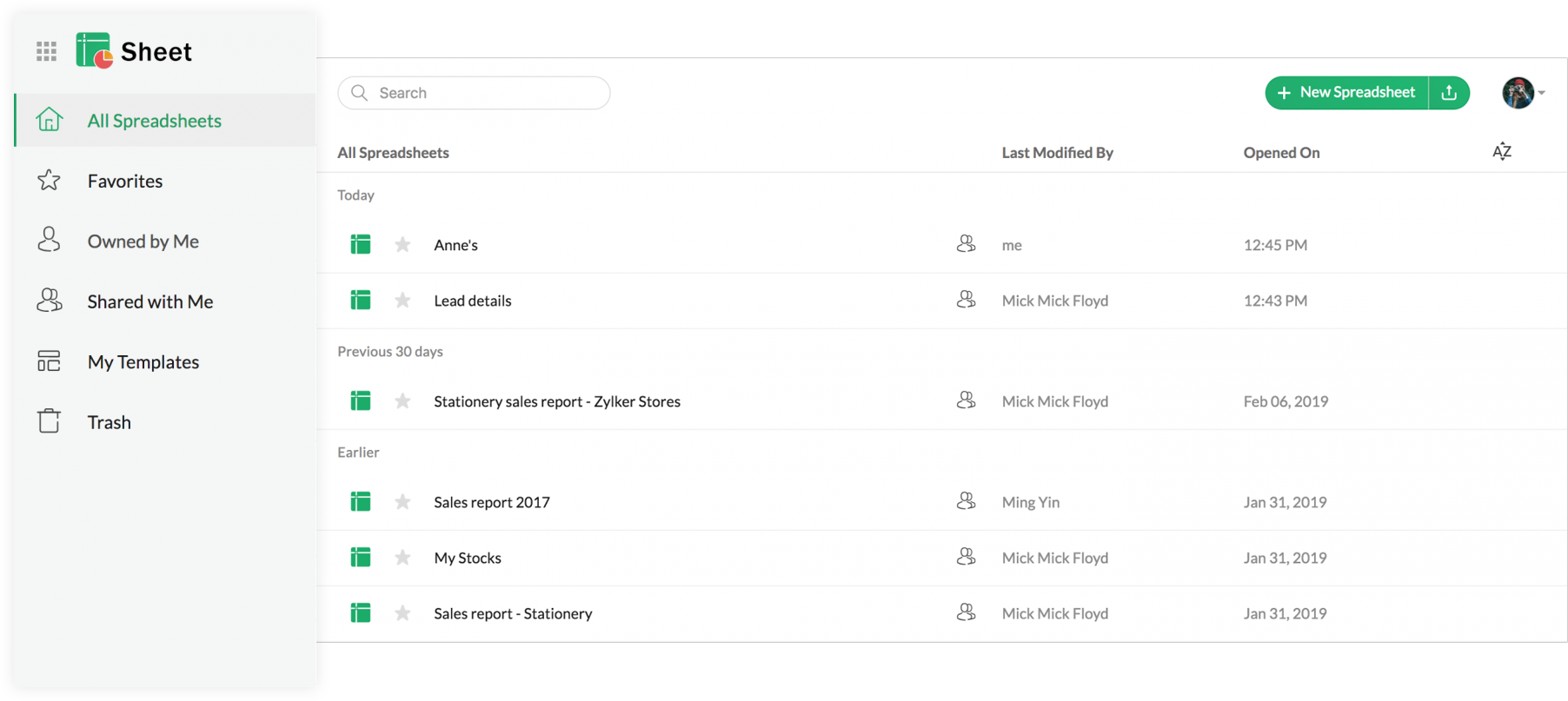Star the Anne's spreadsheet

coord(402,245)
